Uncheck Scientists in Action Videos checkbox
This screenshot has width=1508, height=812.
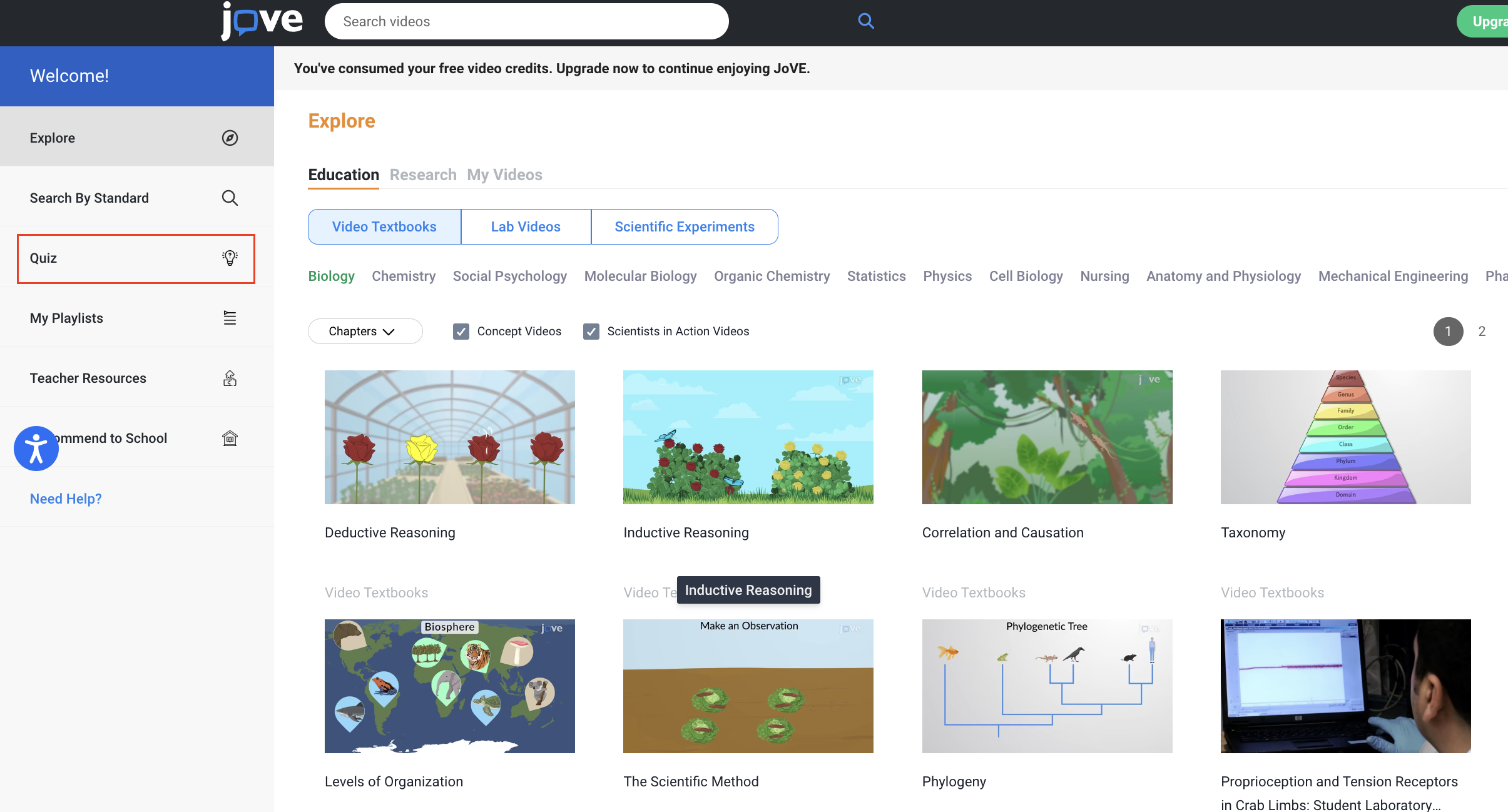[x=591, y=332]
